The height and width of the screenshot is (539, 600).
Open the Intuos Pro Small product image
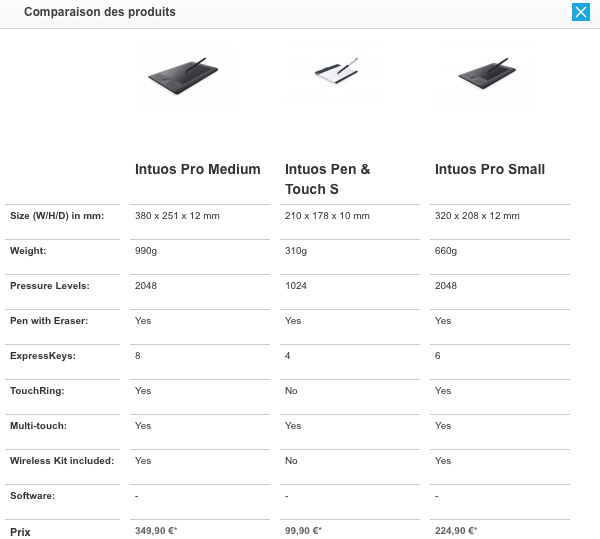click(x=486, y=75)
